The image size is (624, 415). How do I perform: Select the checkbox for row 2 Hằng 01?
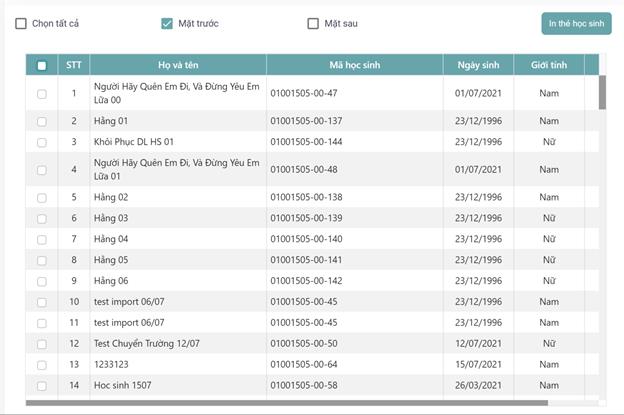click(41, 121)
